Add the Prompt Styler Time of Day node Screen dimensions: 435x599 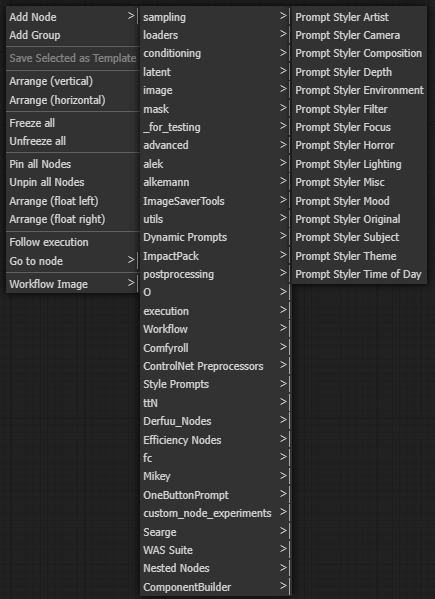tap(359, 274)
